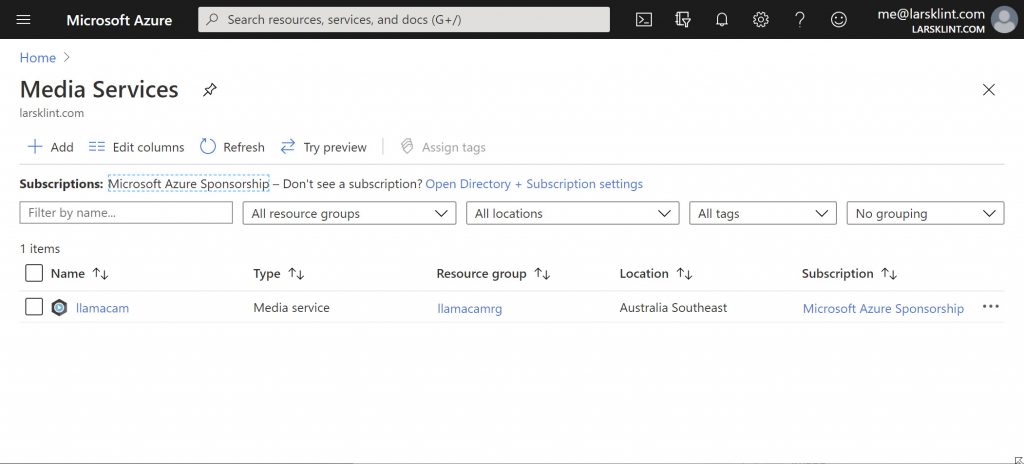Open Directory and subscription filter icon

pos(682,20)
